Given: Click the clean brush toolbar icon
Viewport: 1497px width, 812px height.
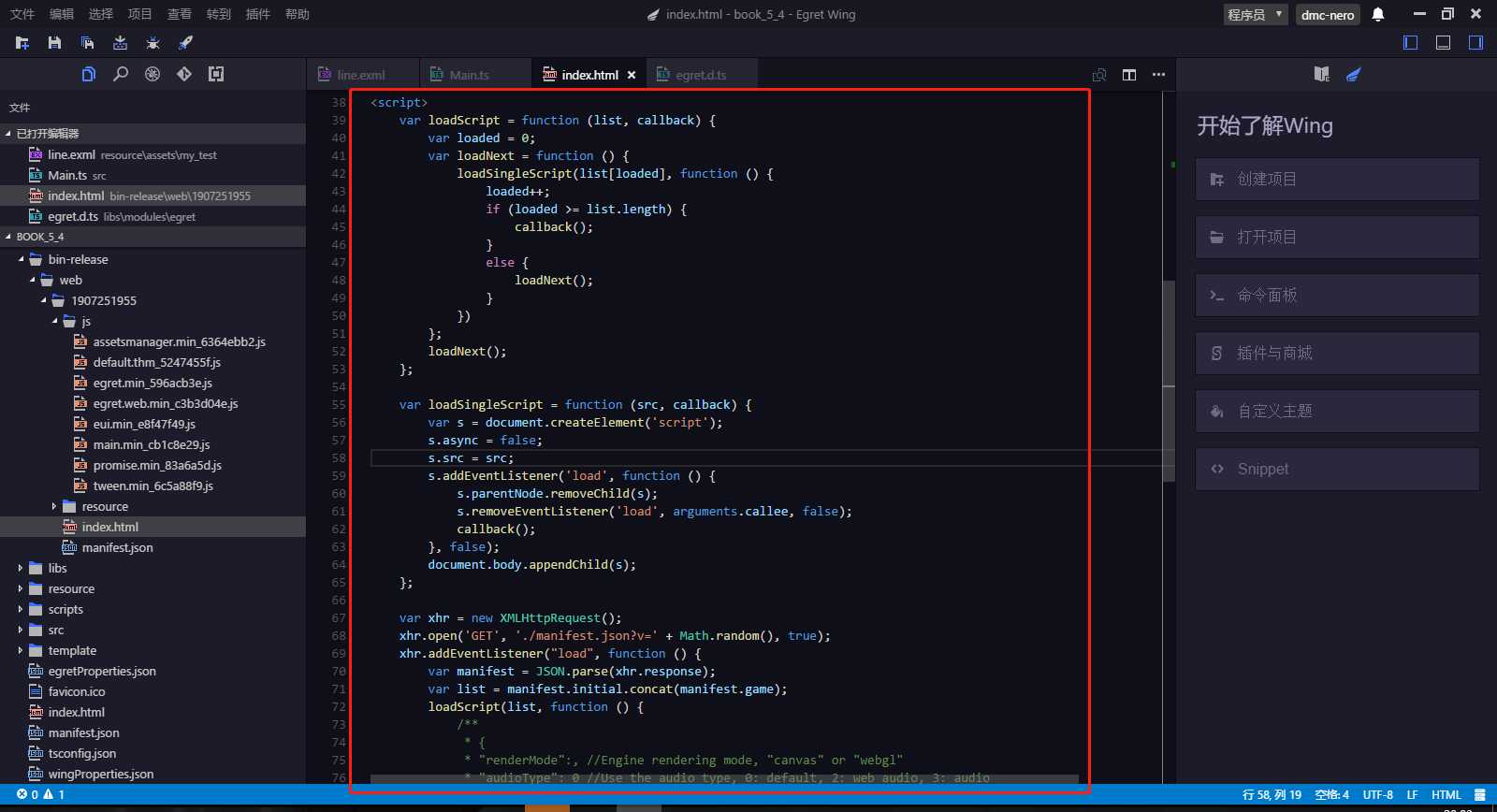Looking at the screenshot, I should point(186,43).
